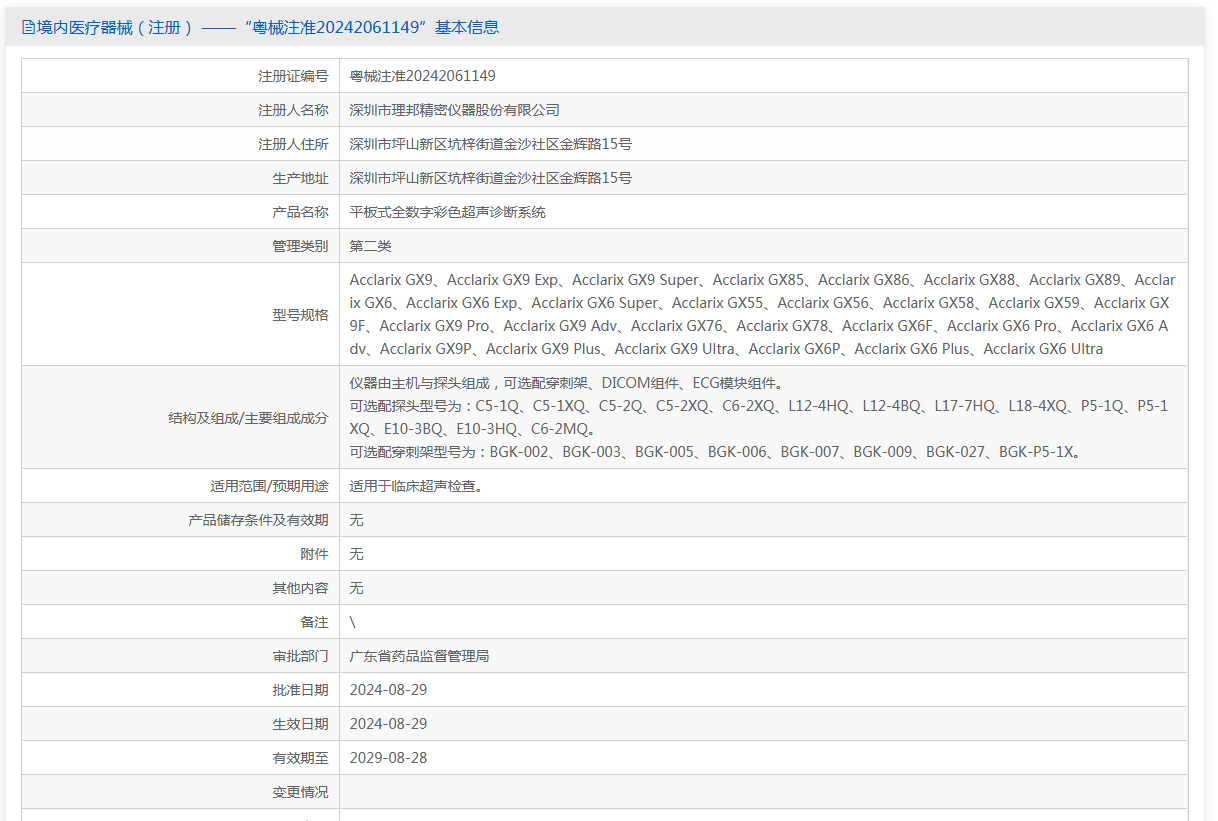Select registration number 粤械注准20242061149 in table

[x=422, y=76]
